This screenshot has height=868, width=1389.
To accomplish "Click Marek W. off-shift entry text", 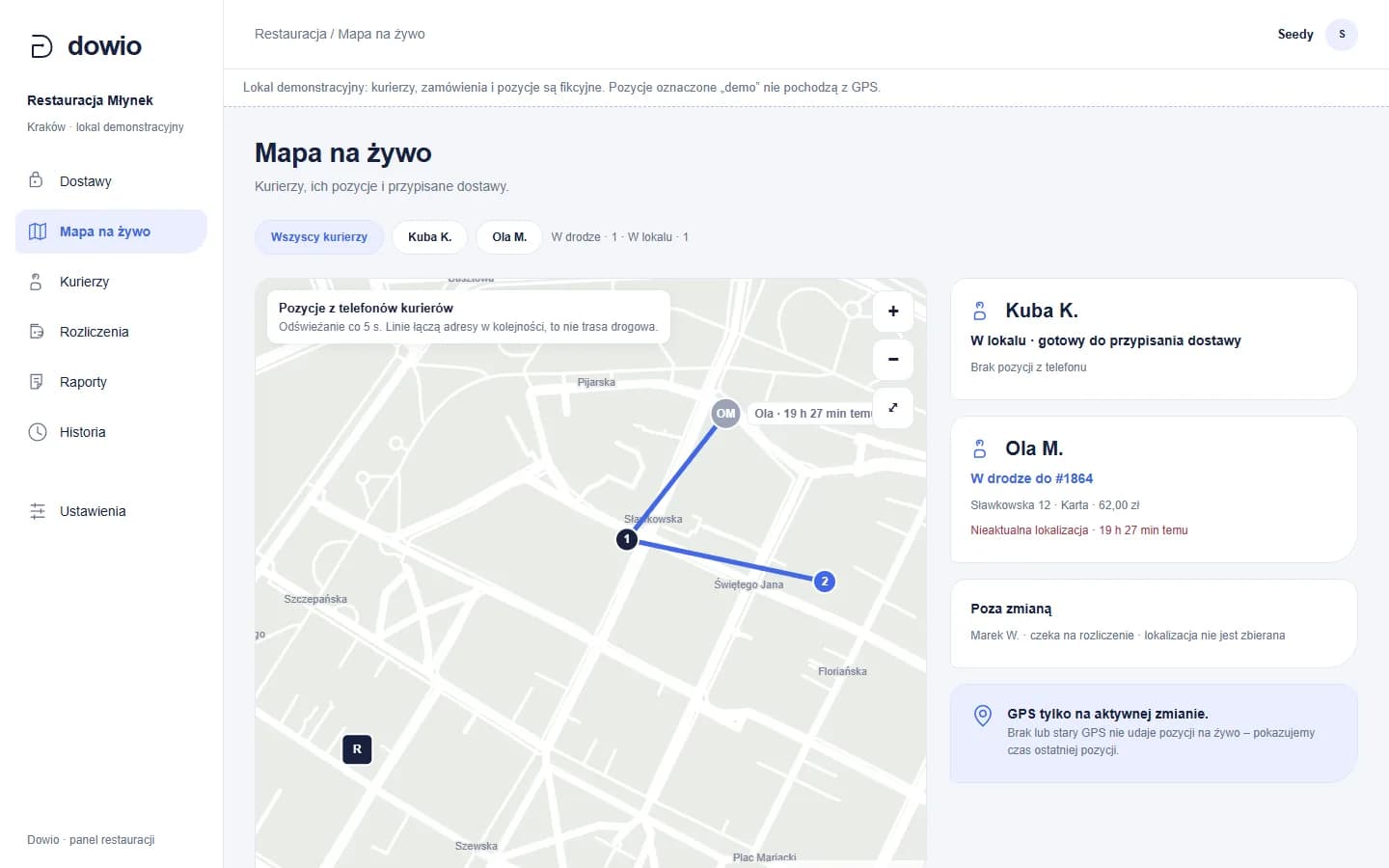I will 1128,636.
